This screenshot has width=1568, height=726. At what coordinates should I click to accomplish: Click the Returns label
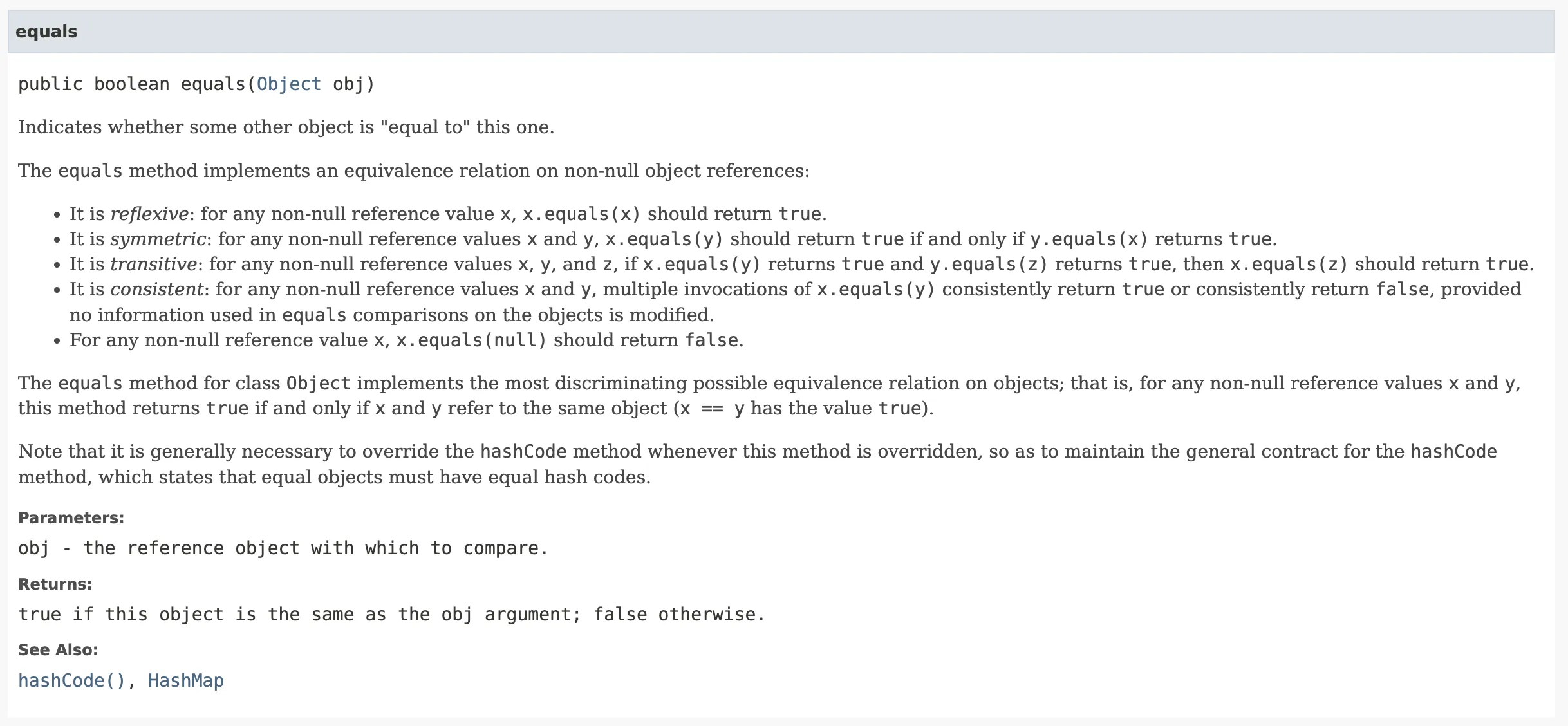[x=55, y=584]
